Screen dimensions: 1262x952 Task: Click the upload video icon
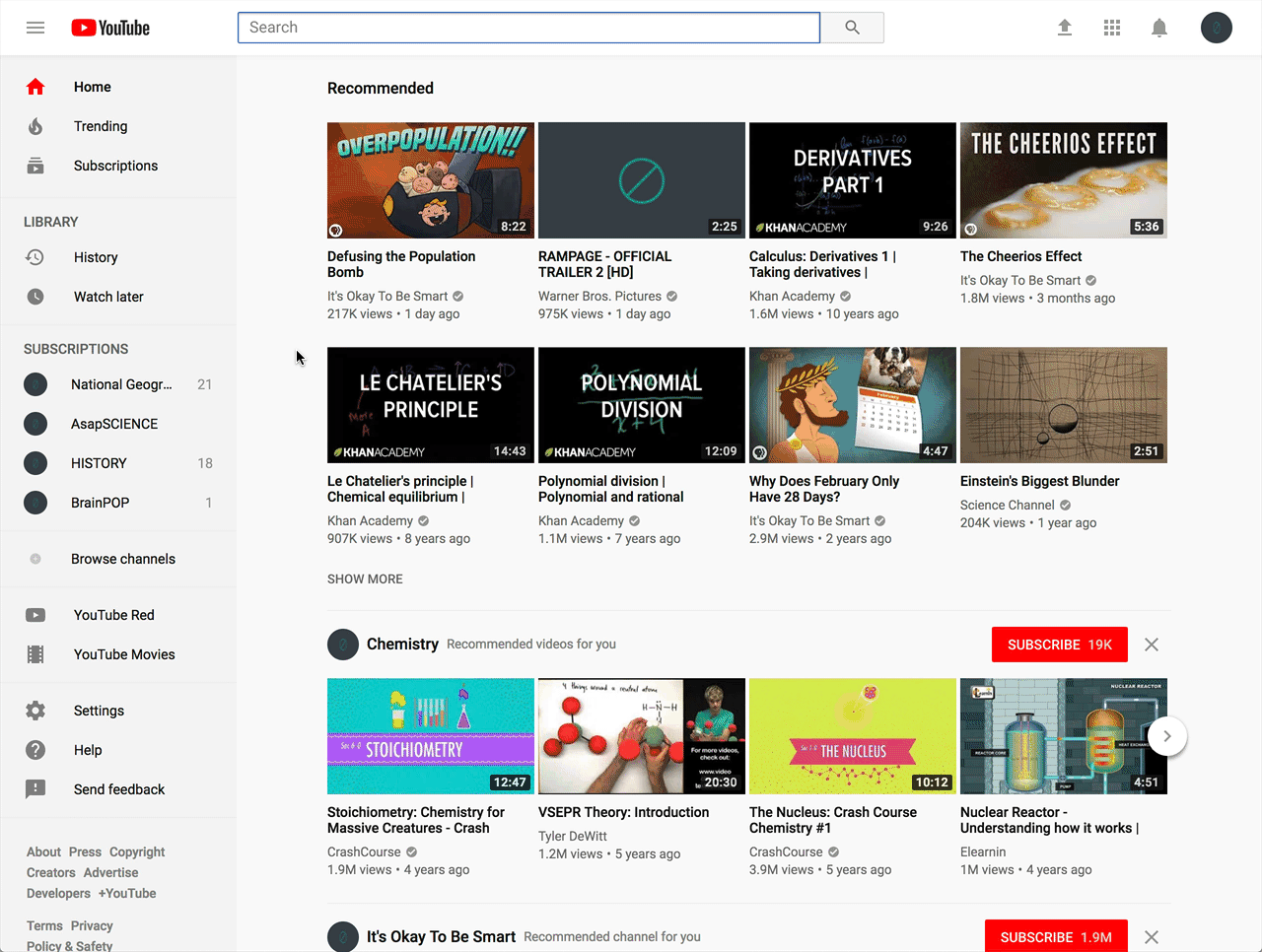(1065, 28)
